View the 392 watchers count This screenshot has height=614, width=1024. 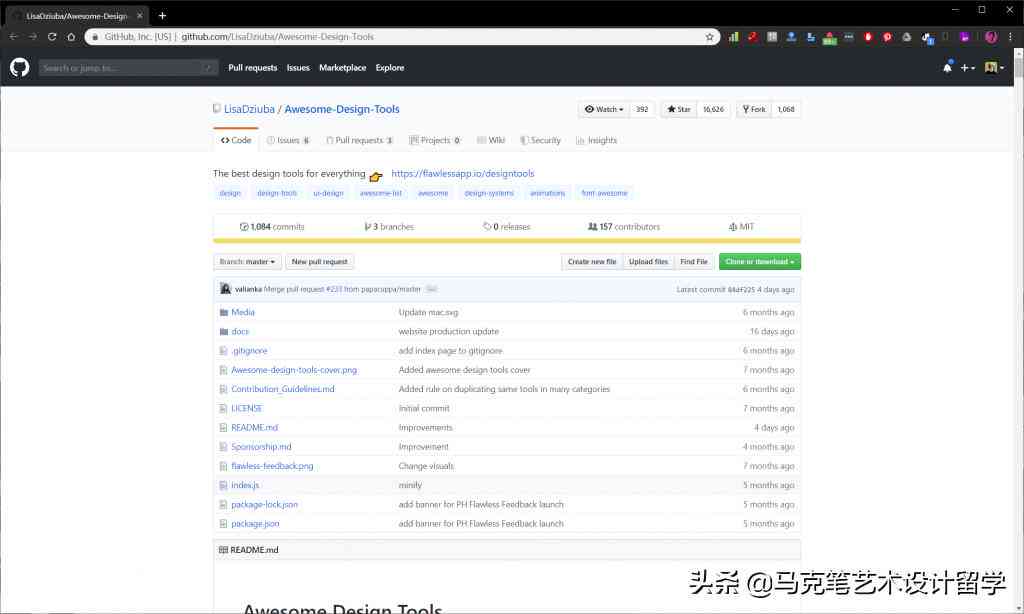(x=642, y=109)
